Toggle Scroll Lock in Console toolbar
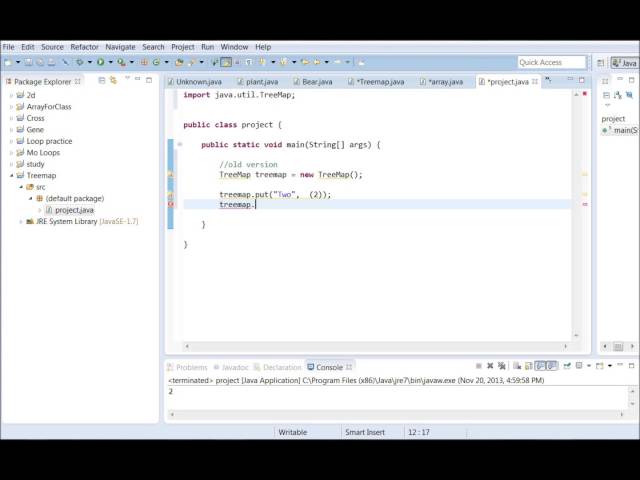Screen dimensions: 640x480 click(529, 366)
